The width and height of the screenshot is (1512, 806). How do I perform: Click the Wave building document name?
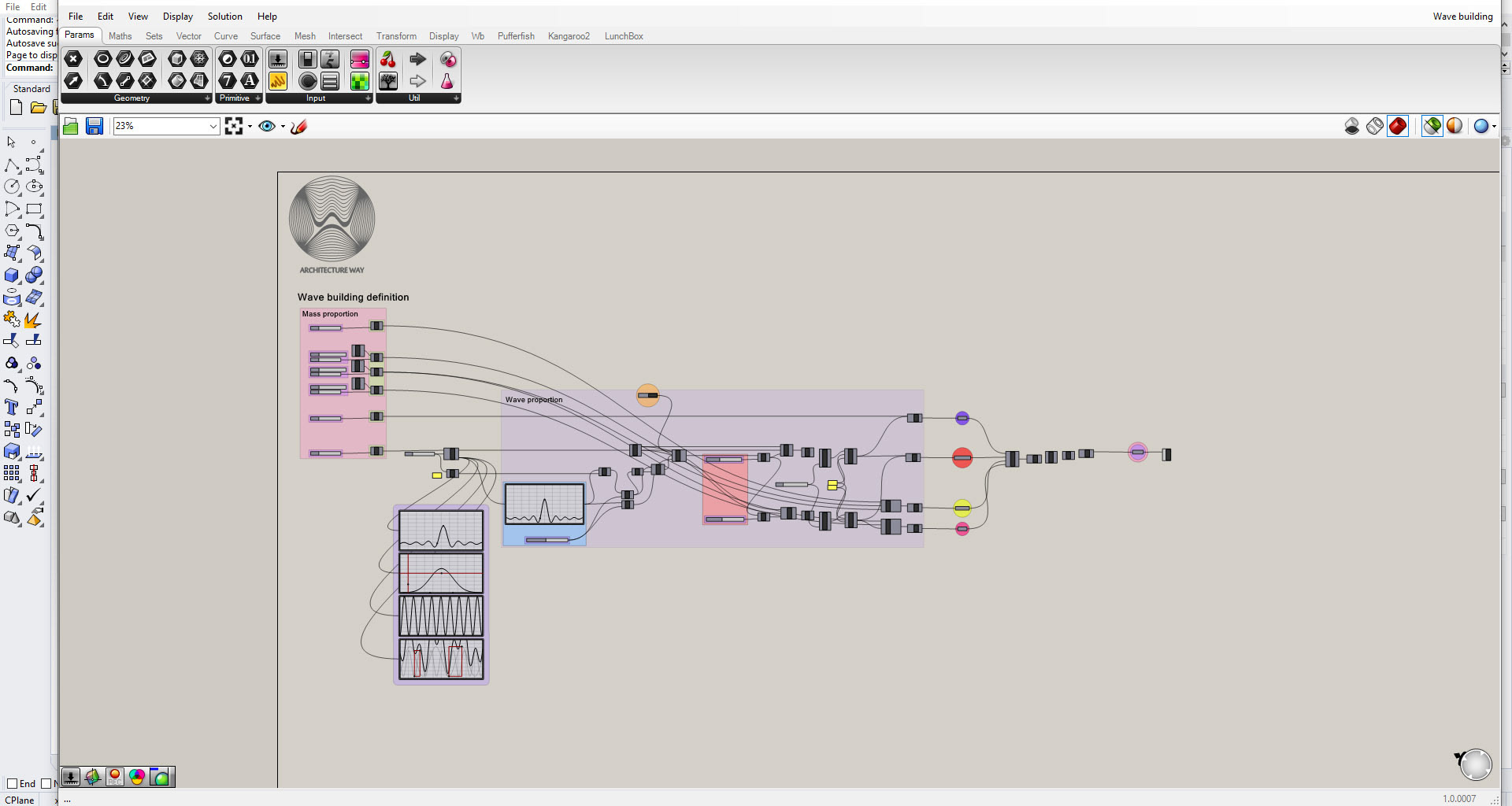click(1462, 17)
